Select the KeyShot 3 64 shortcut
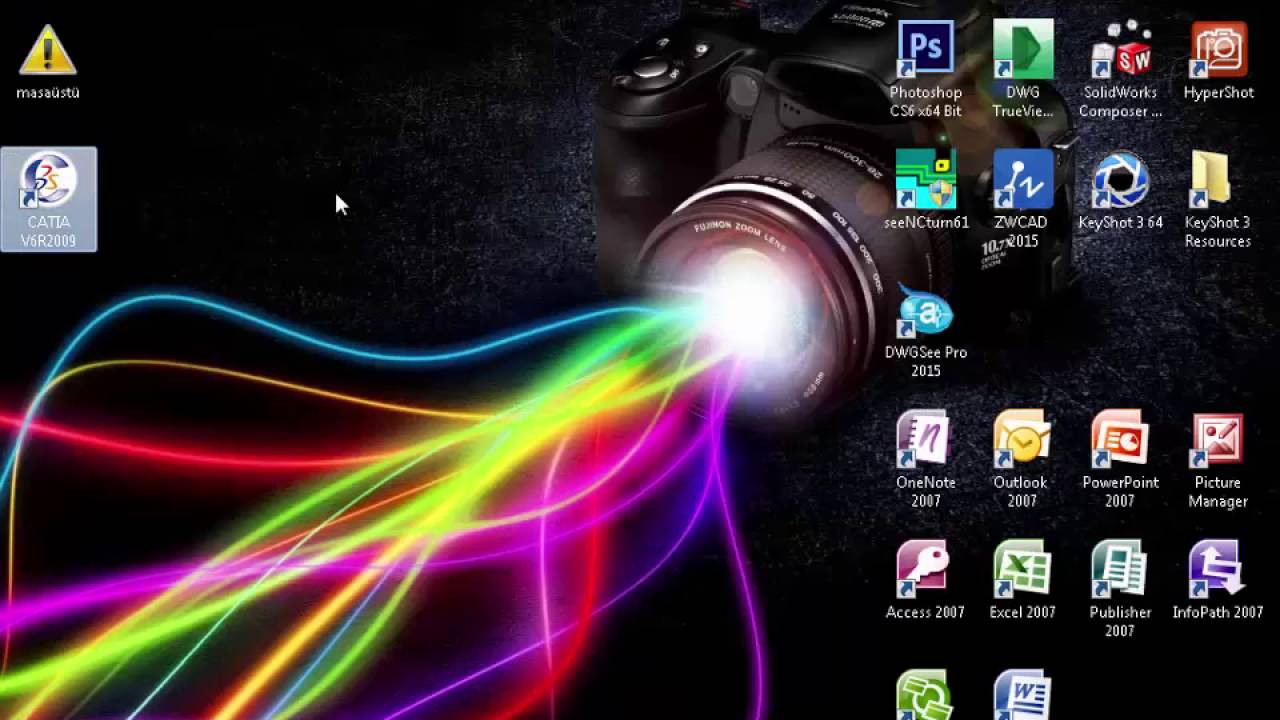Image resolution: width=1280 pixels, height=720 pixels. tap(1121, 190)
